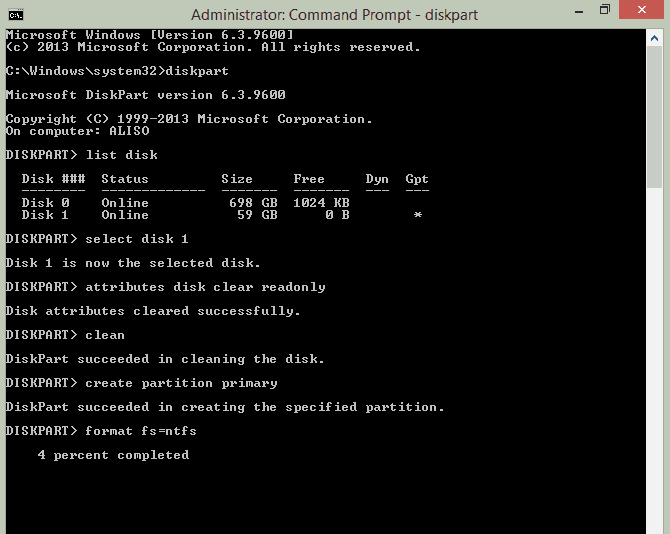
Task: Click the 'format fs=ntfs' command line
Action: [101, 431]
